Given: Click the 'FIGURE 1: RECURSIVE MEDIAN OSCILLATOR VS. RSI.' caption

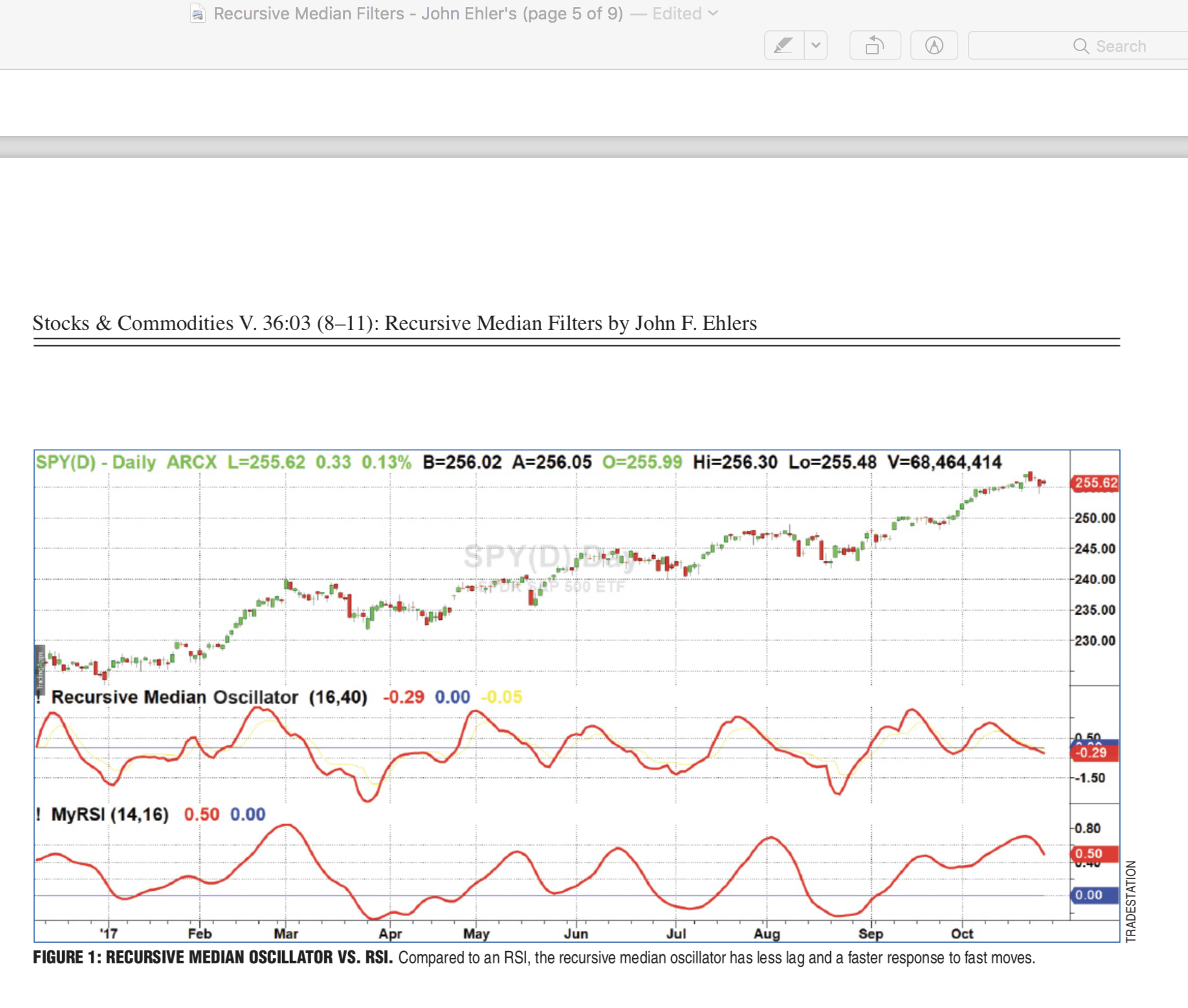Looking at the screenshot, I should point(213,958).
